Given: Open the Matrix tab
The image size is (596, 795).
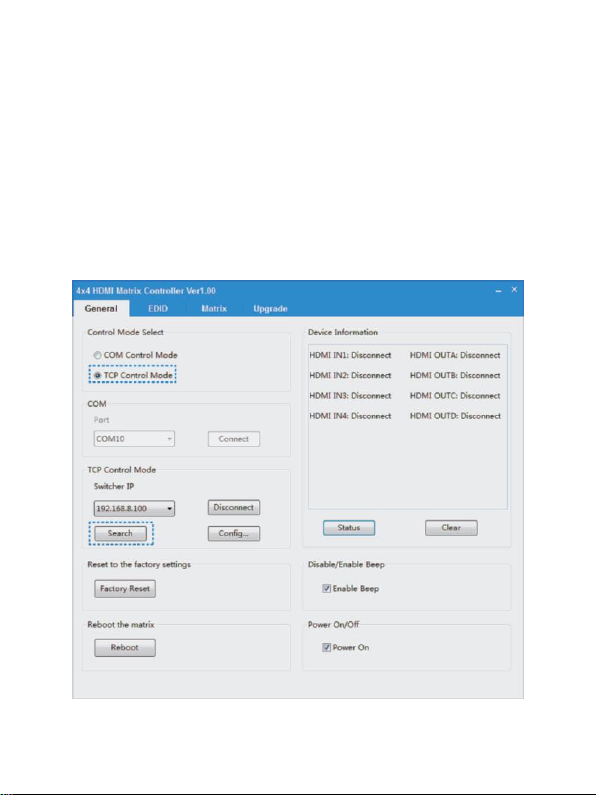Looking at the screenshot, I should pos(214,309).
